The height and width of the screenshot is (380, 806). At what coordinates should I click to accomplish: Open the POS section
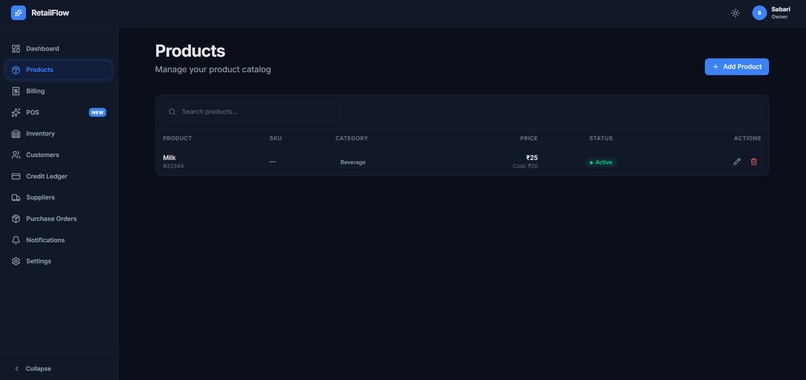59,113
